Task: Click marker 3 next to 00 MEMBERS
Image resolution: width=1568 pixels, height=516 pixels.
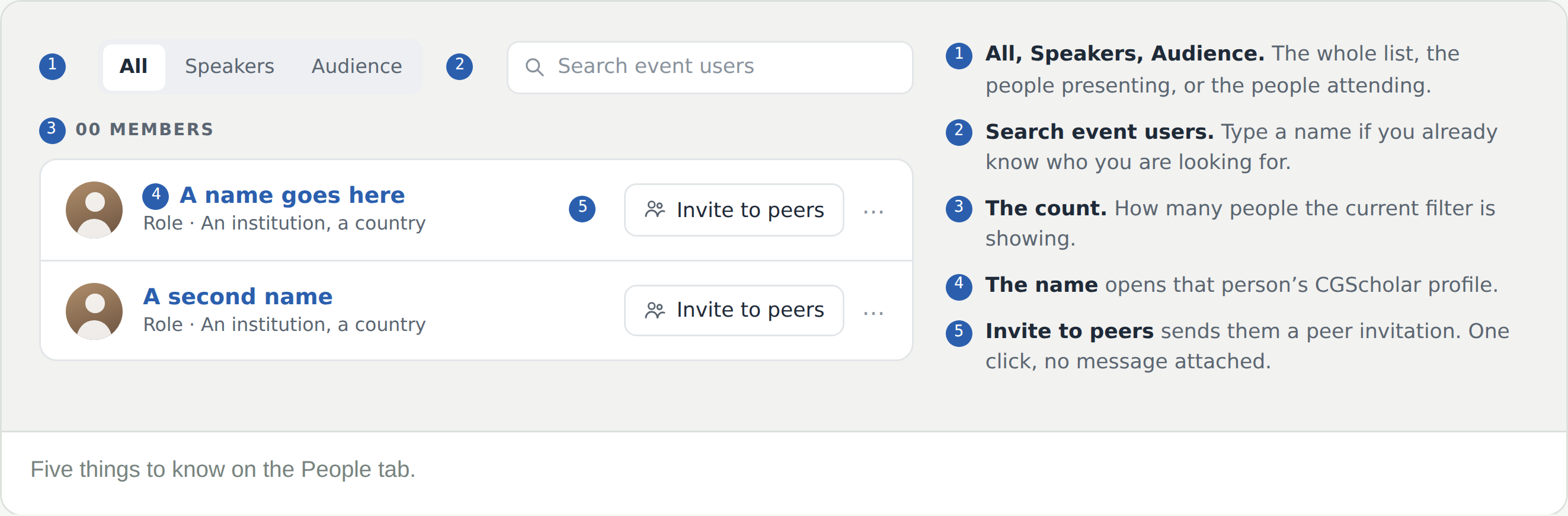Action: 52,130
